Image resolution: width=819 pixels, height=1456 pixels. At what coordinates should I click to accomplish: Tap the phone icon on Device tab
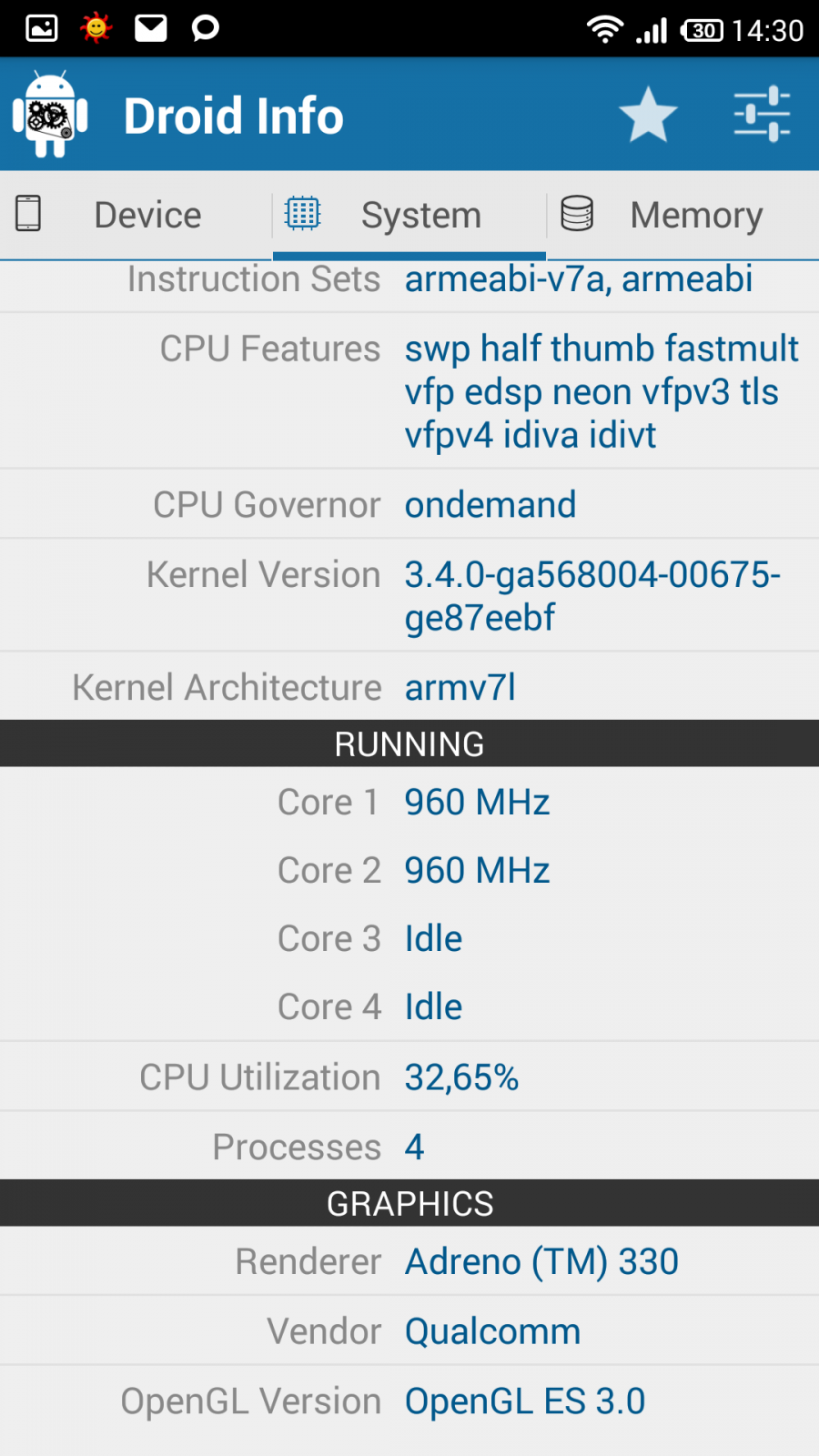(28, 214)
